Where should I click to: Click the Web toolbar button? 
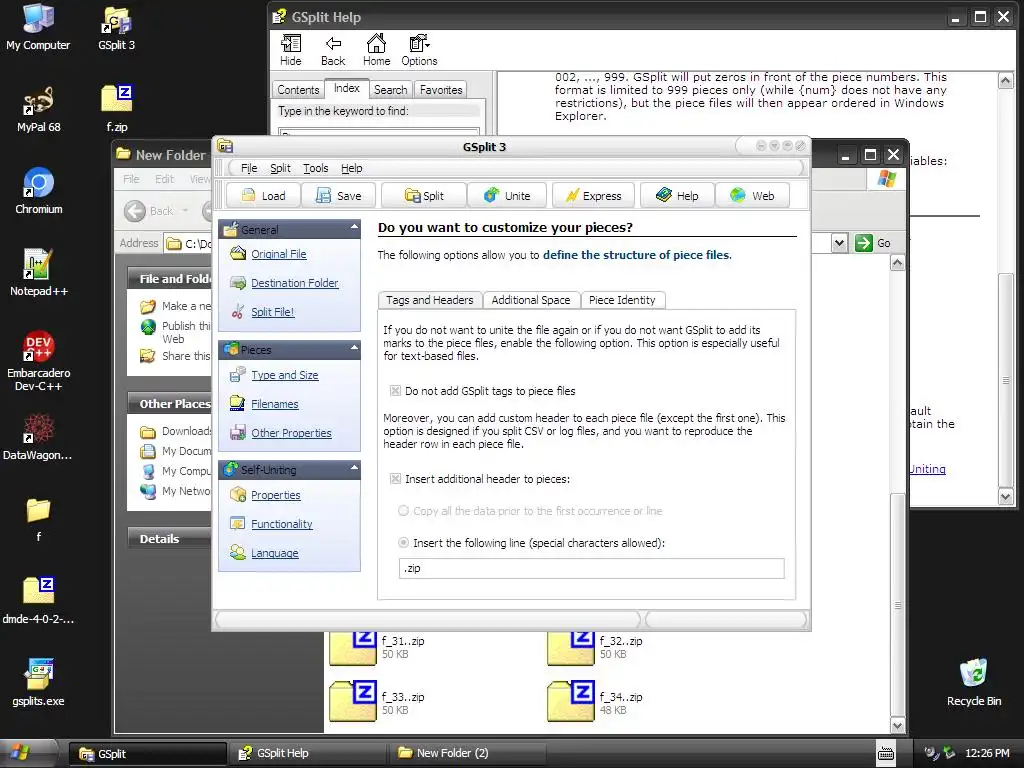(752, 196)
